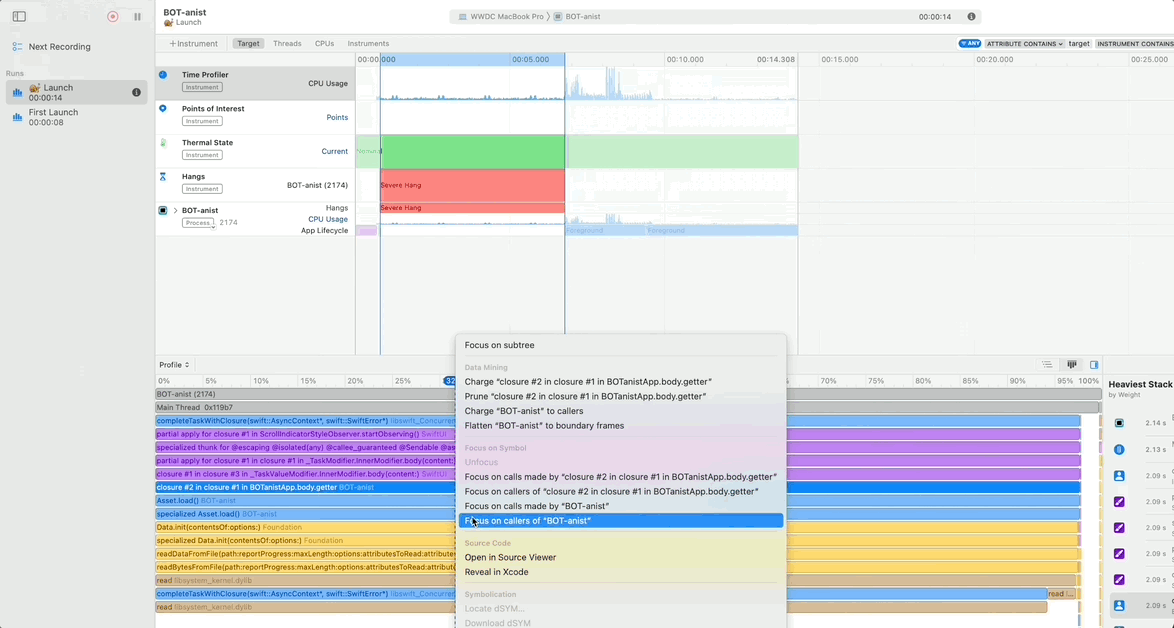The image size is (1174, 628).
Task: Select the 2.14 s heaviest stack entry icon
Action: 1119,423
